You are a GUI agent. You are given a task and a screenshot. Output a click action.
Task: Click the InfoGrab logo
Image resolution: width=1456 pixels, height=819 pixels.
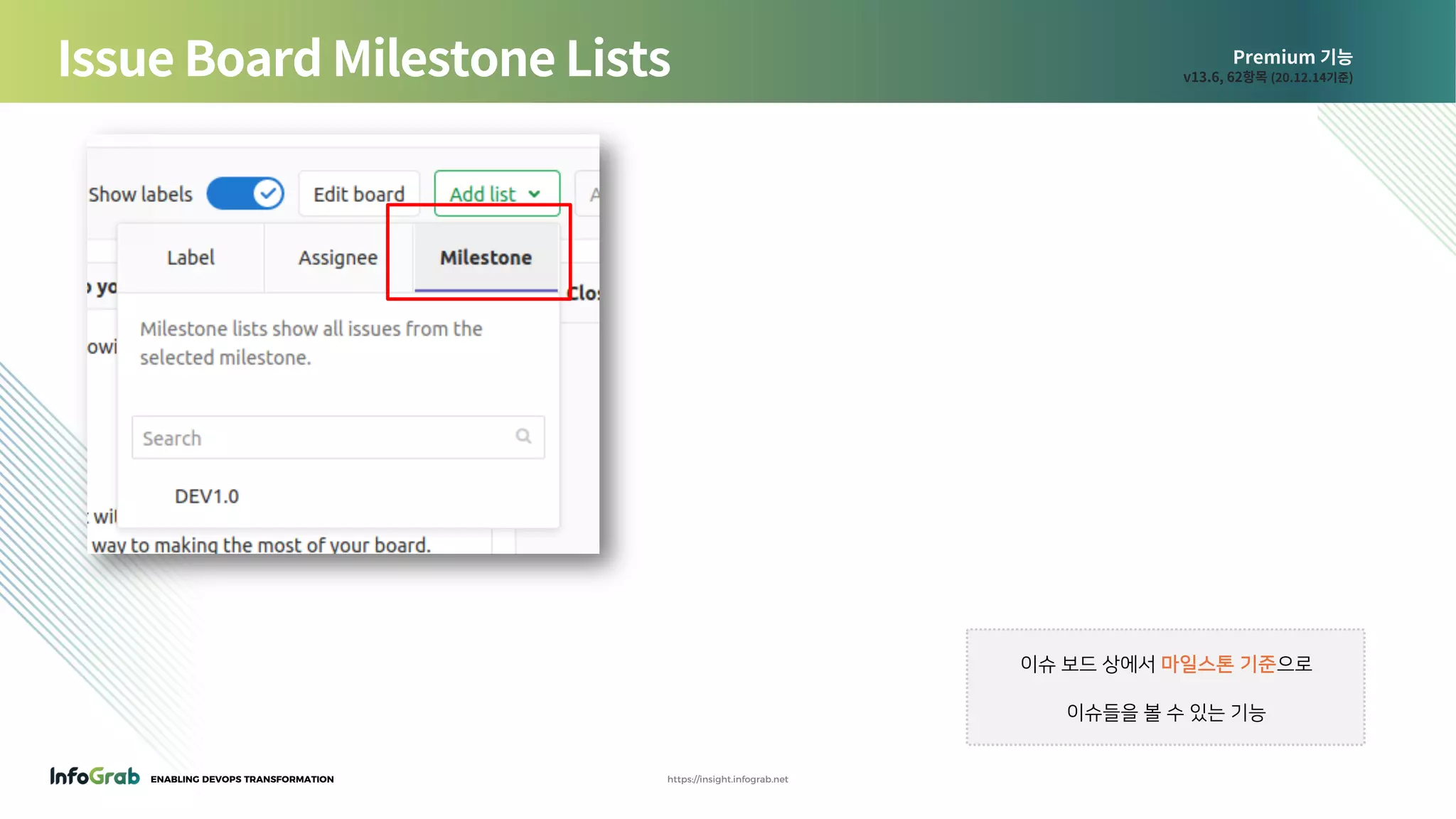coord(95,776)
